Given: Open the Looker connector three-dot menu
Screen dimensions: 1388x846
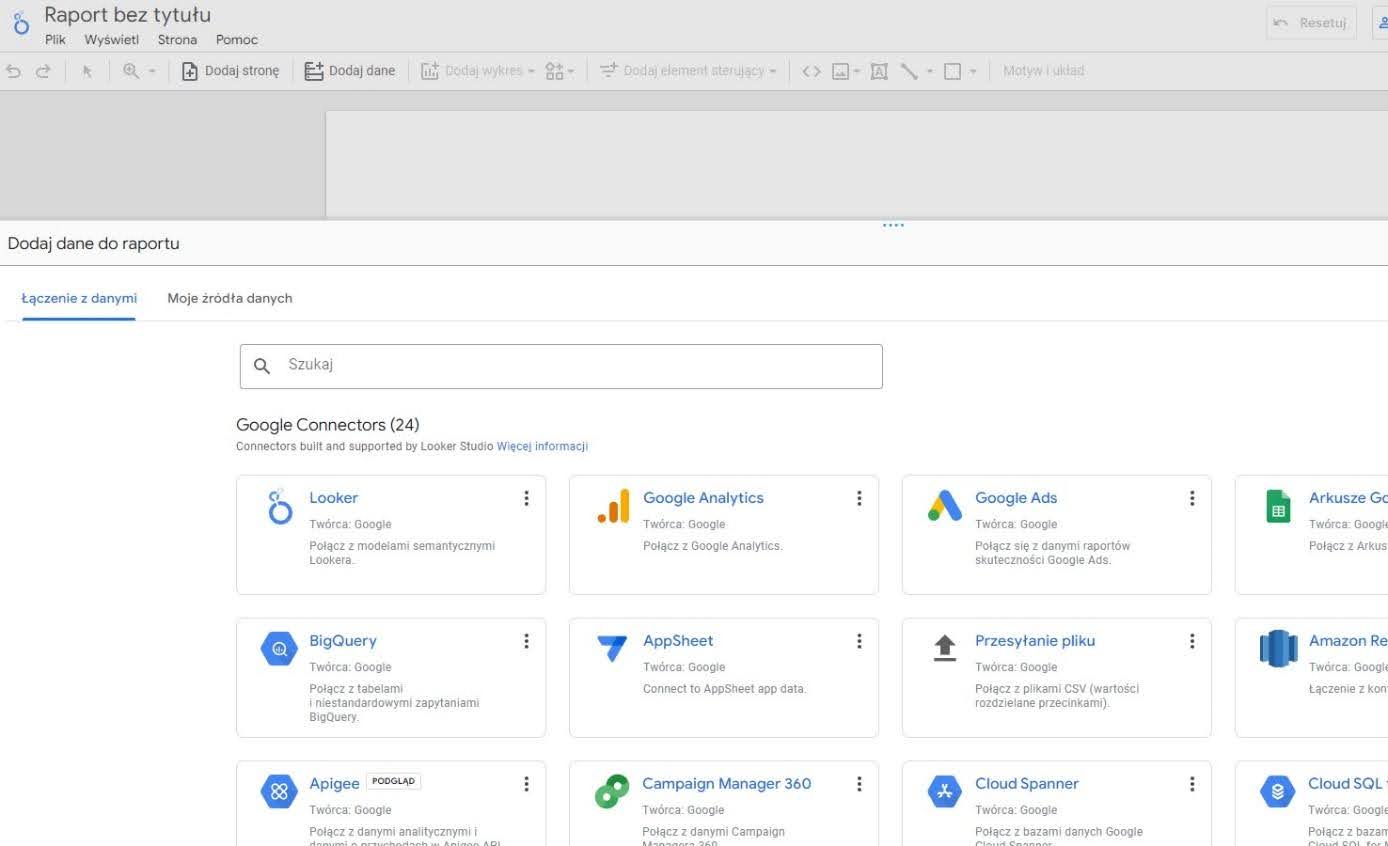Looking at the screenshot, I should [x=526, y=498].
